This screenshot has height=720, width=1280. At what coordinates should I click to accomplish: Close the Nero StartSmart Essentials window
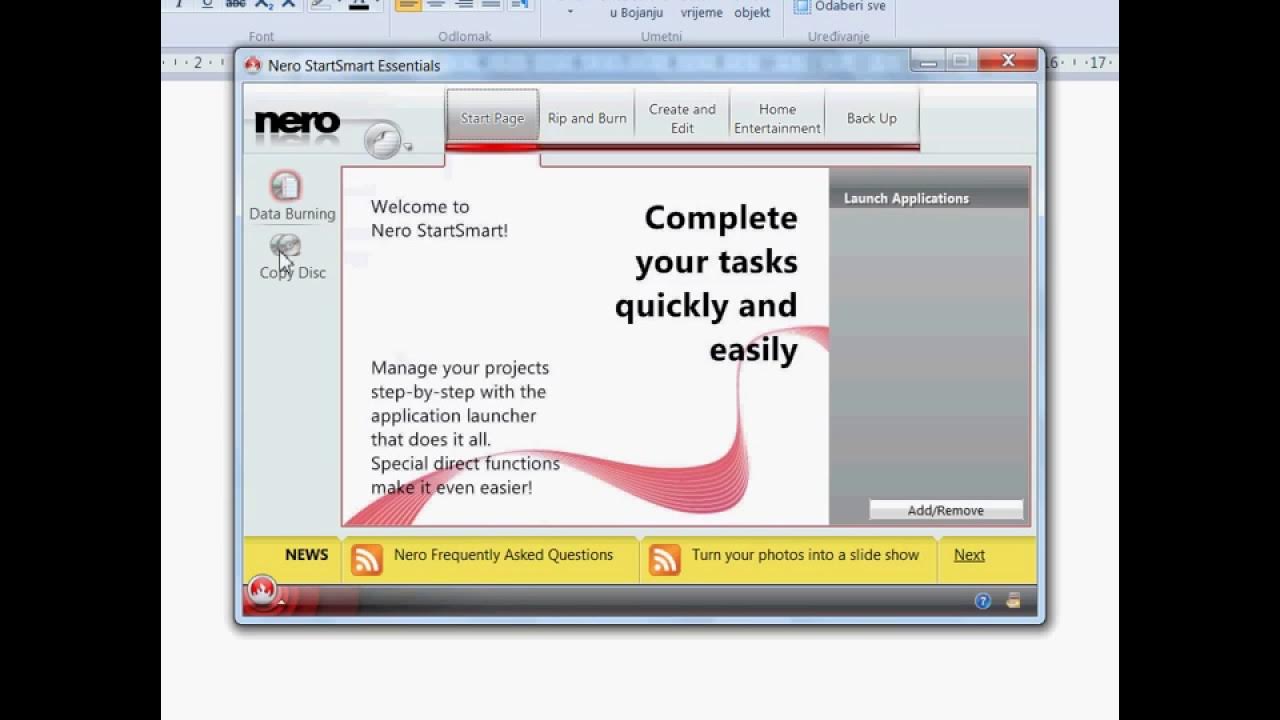coord(1008,61)
